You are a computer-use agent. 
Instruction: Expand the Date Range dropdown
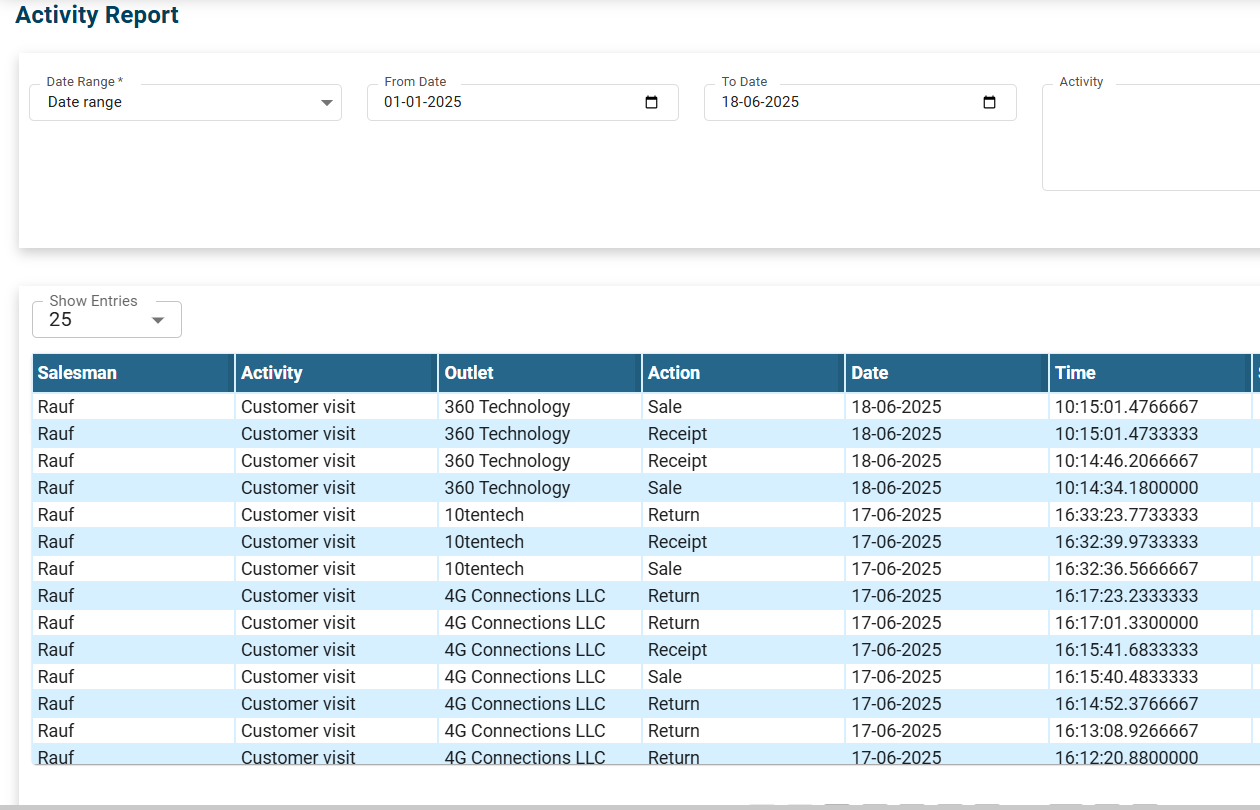[x=326, y=103]
